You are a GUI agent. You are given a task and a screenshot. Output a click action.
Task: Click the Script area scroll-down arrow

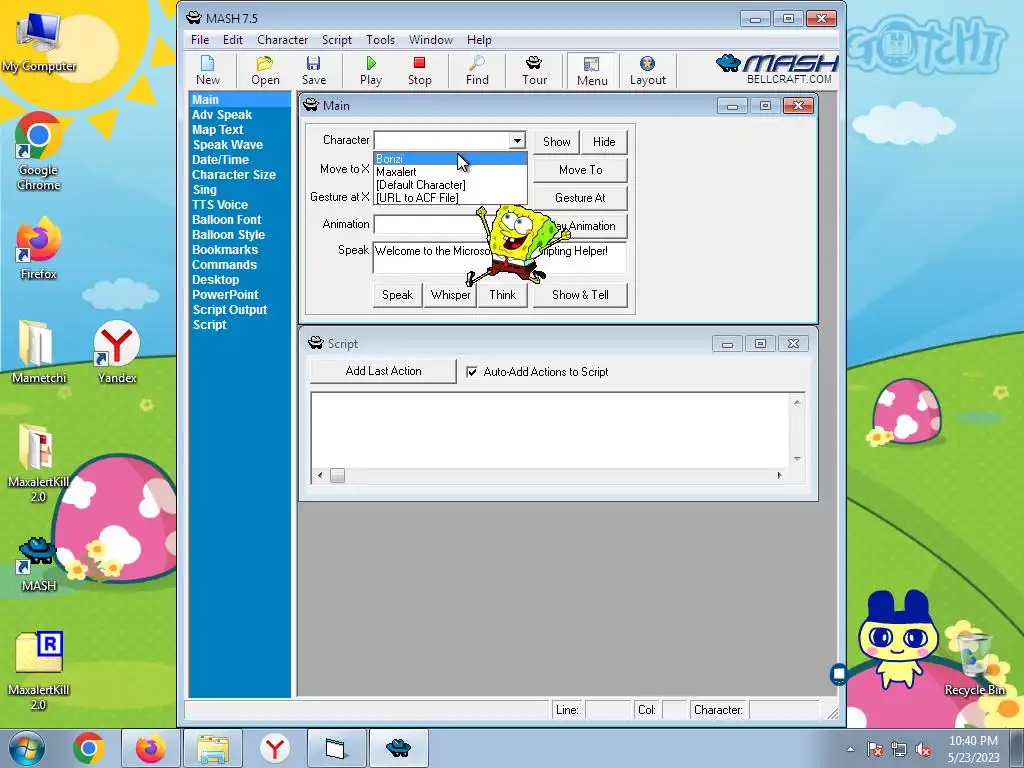click(797, 459)
